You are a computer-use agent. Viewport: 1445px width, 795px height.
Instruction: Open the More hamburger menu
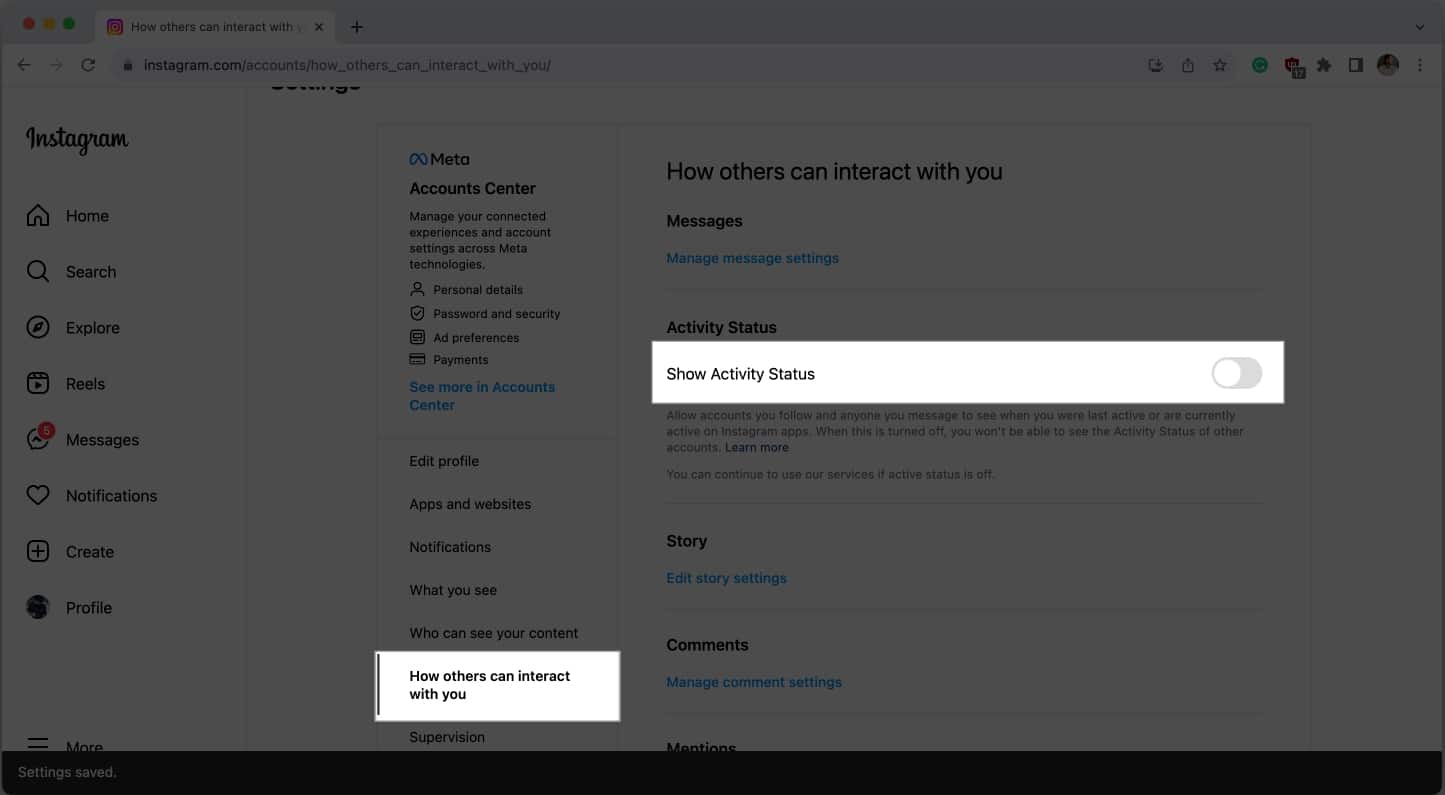pyautogui.click(x=38, y=745)
